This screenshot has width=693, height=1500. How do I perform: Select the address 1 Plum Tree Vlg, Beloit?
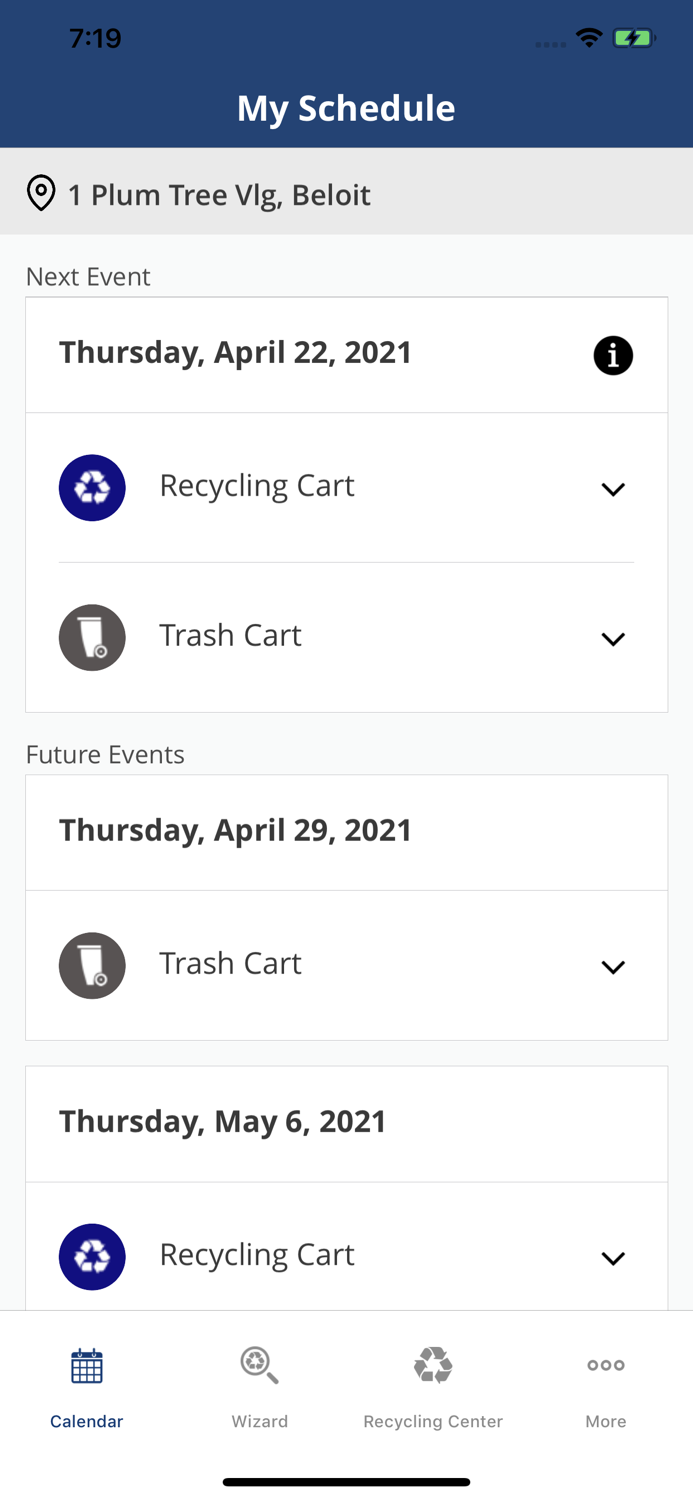219,194
